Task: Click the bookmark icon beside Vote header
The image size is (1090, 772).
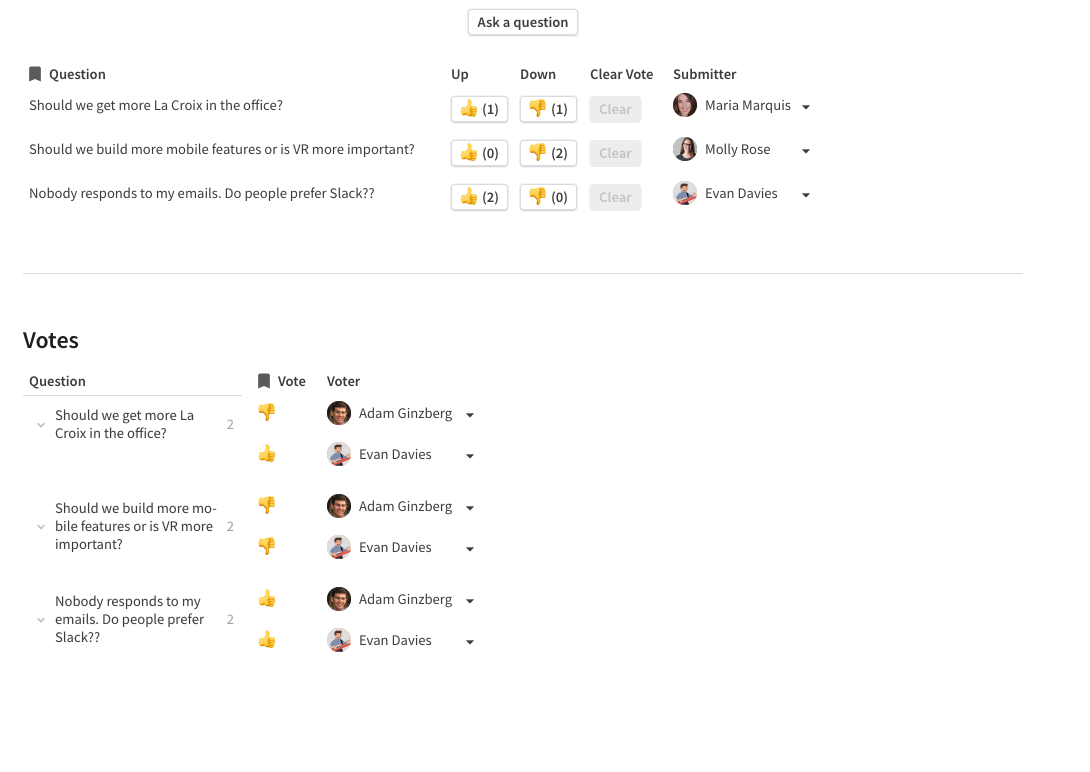Action: (x=264, y=381)
